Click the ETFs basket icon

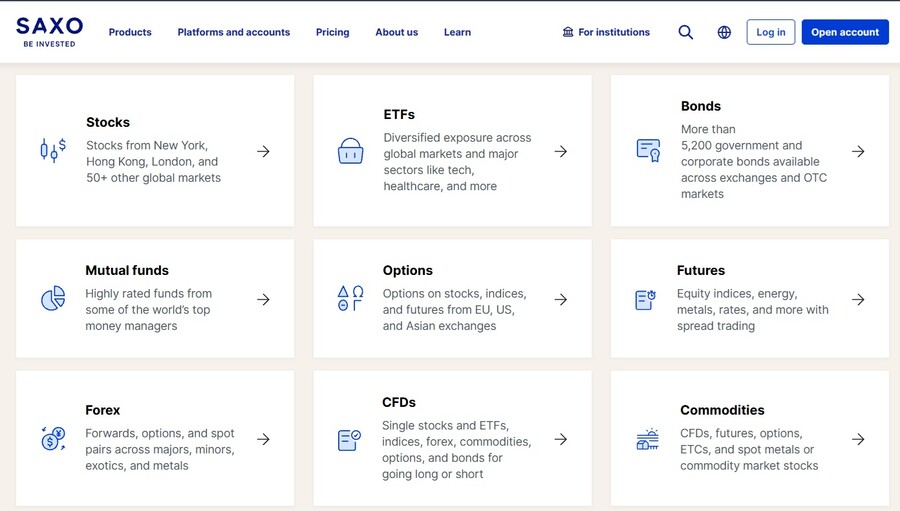(350, 151)
